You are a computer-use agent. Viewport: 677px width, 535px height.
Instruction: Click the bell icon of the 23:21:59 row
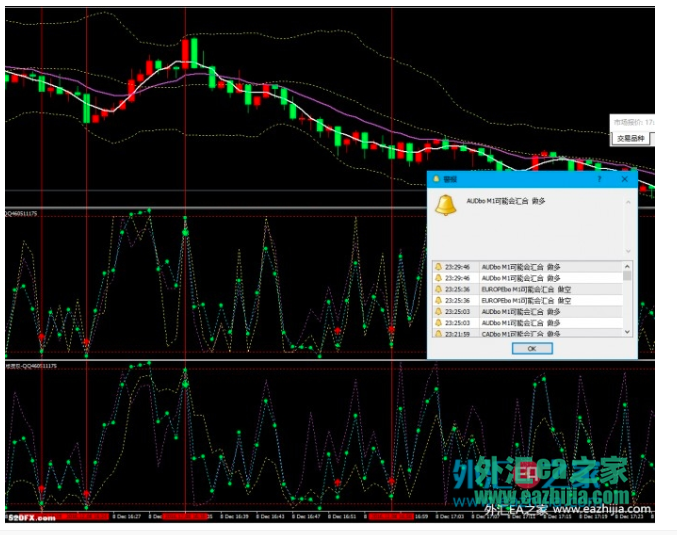coord(438,334)
